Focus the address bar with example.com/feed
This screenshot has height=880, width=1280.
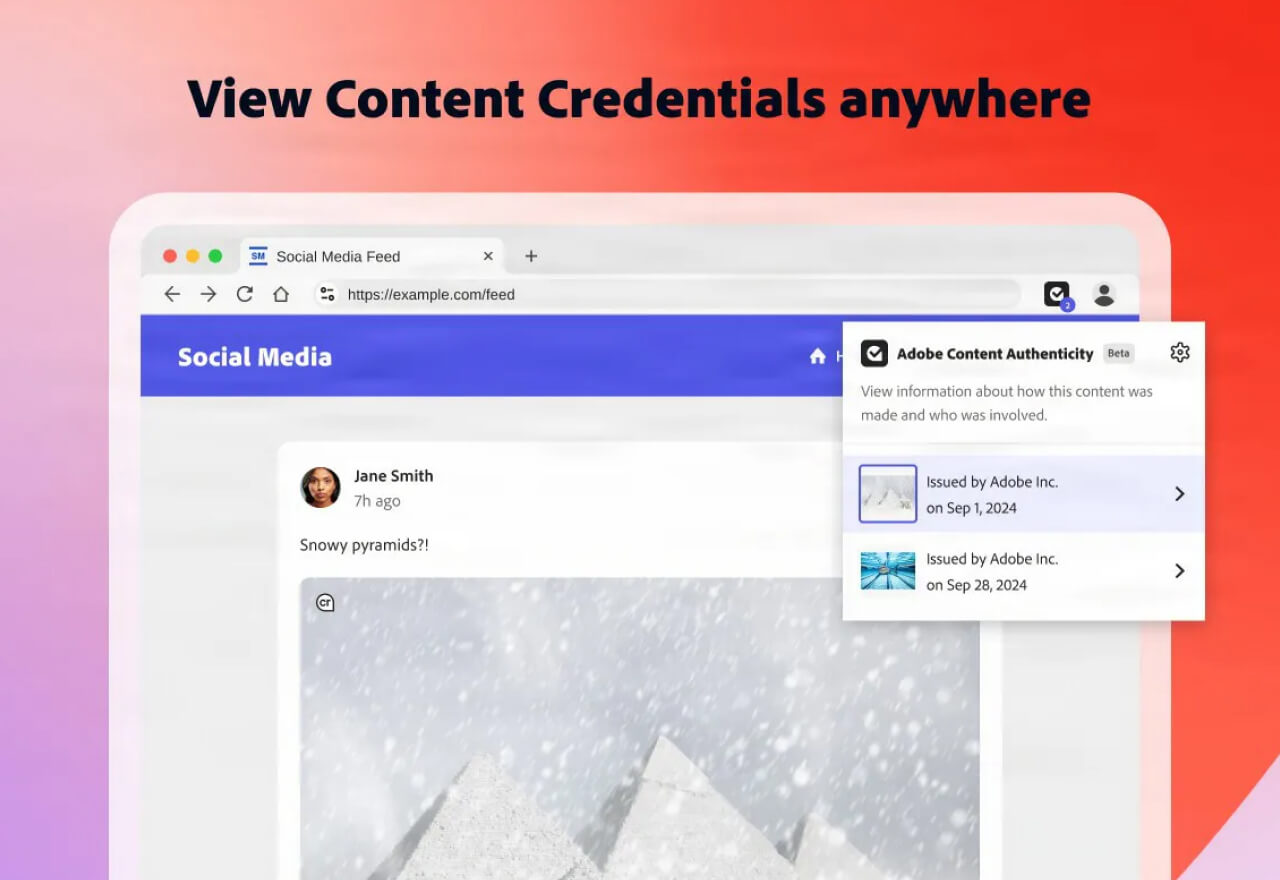pos(668,294)
